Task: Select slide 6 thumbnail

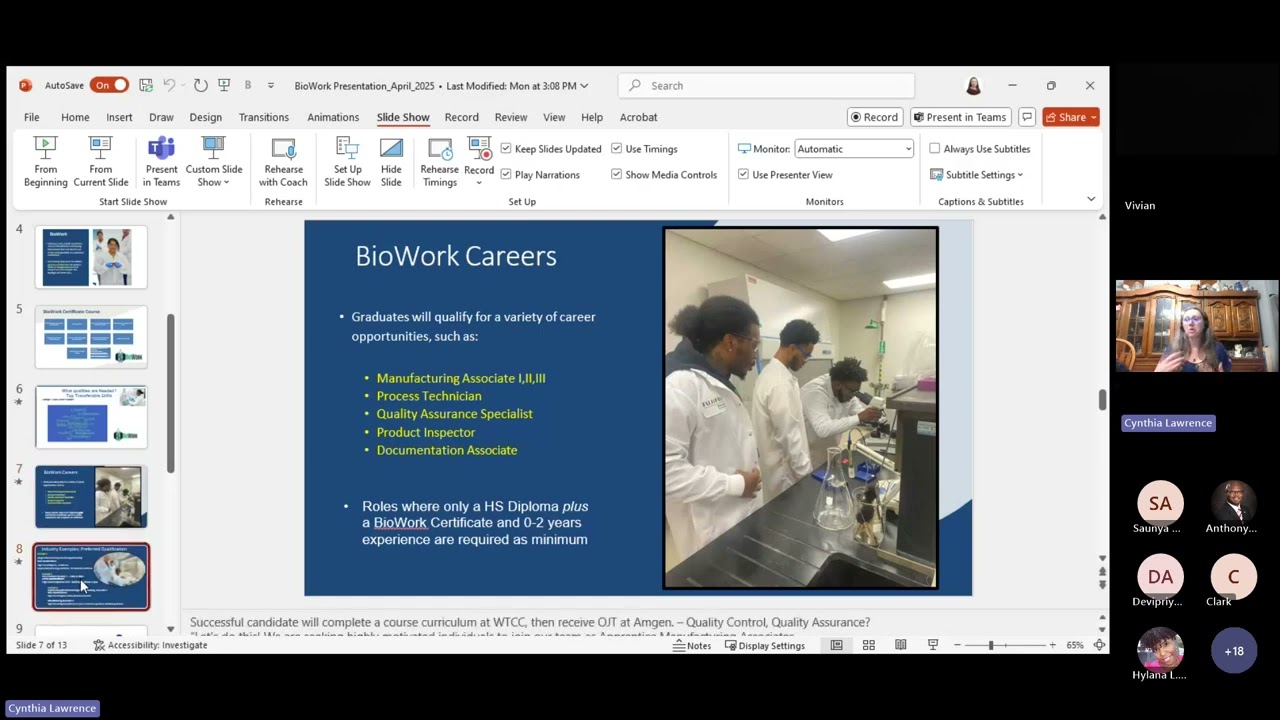Action: (x=91, y=417)
